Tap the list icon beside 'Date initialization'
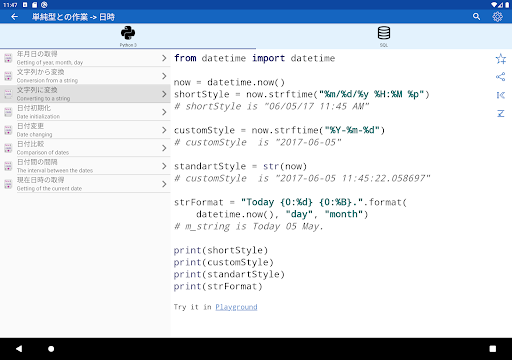The width and height of the screenshot is (512, 360). pos(8,112)
